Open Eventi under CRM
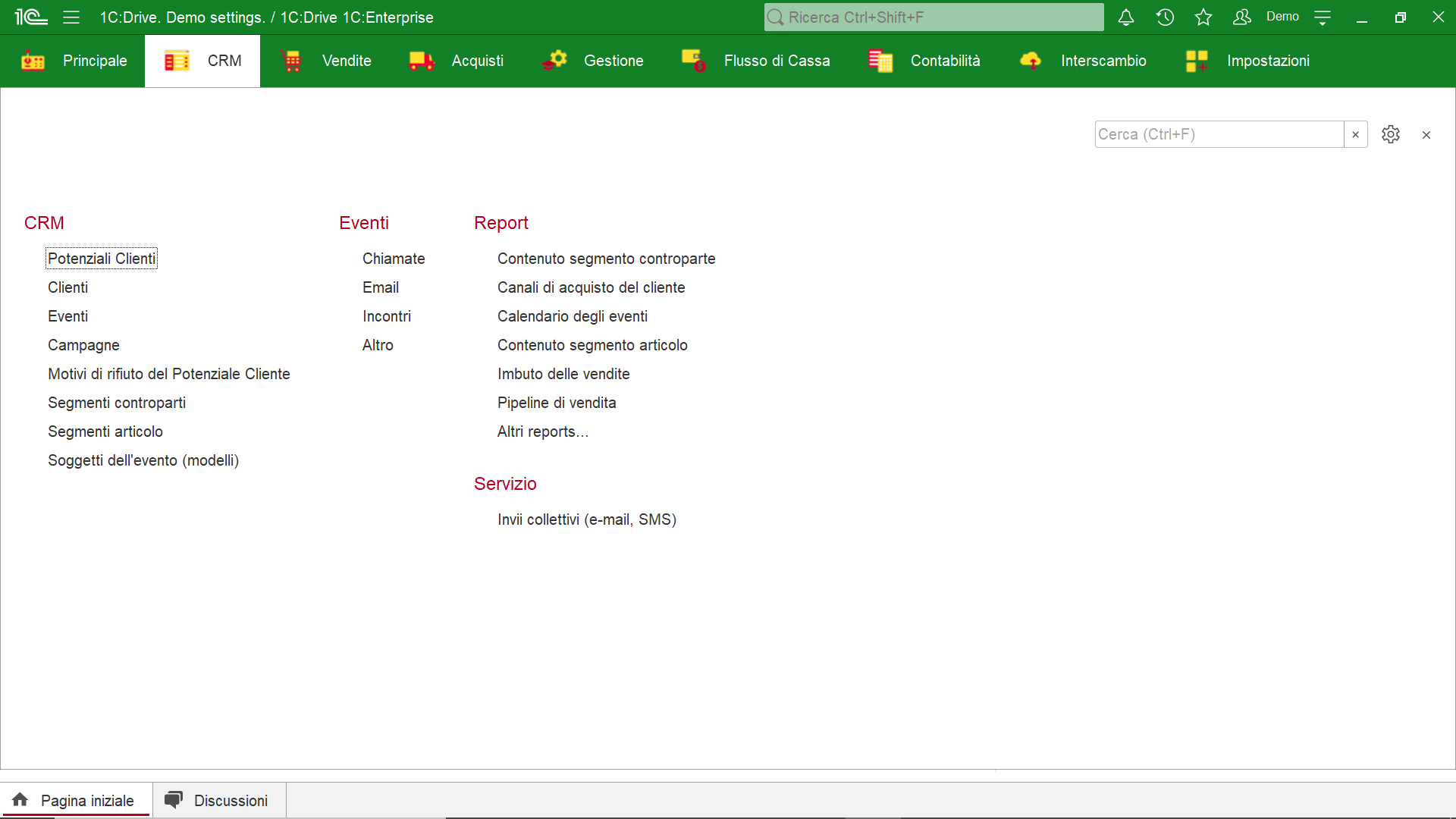 point(67,316)
